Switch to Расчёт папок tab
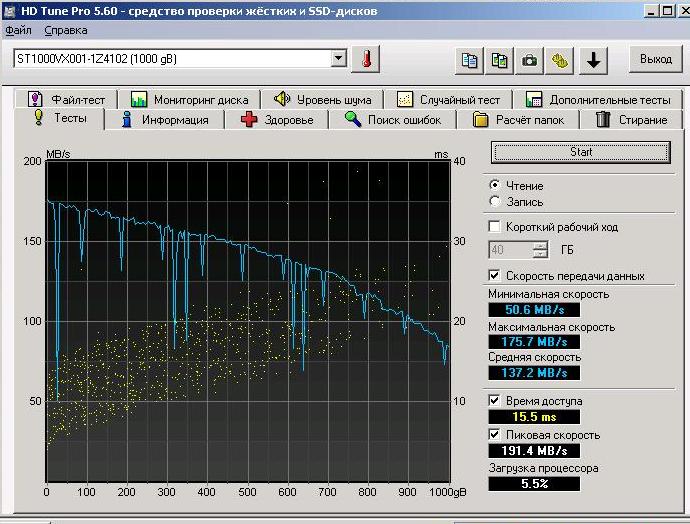The image size is (690, 524). click(518, 120)
